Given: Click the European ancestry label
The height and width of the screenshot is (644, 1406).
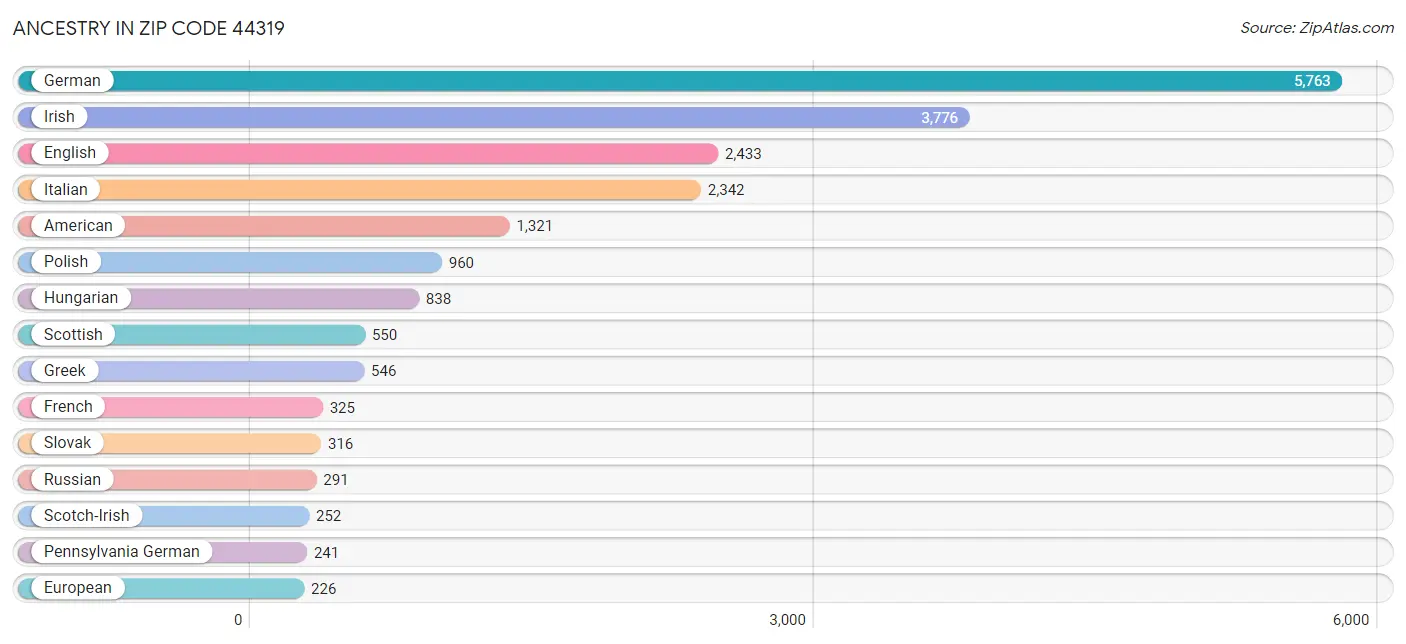Looking at the screenshot, I should 78,588.
